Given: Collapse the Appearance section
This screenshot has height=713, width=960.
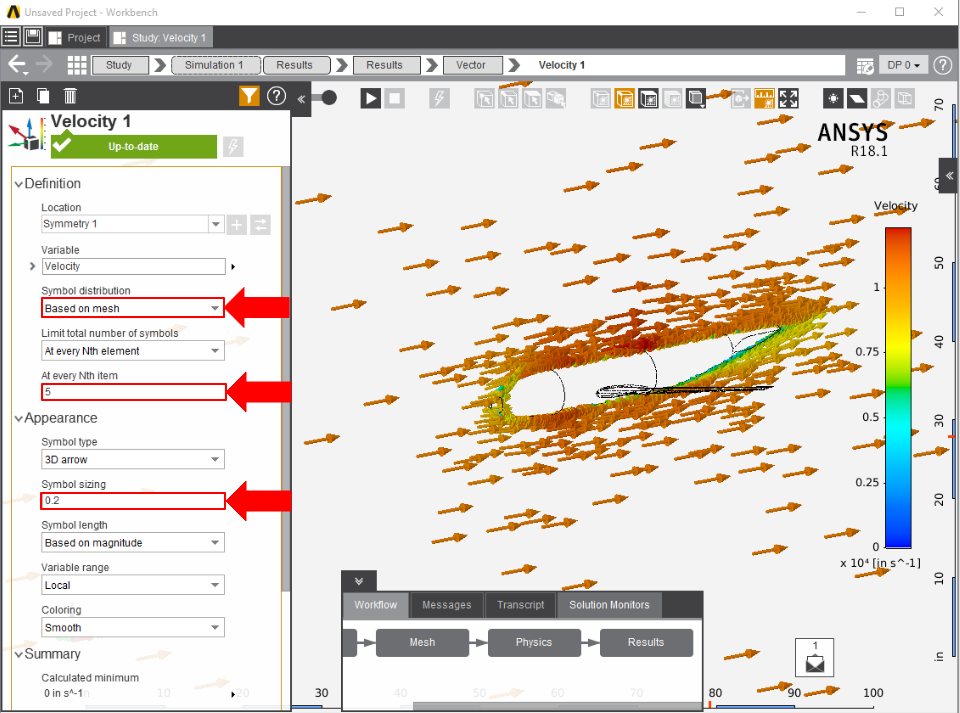Looking at the screenshot, I should click(18, 419).
